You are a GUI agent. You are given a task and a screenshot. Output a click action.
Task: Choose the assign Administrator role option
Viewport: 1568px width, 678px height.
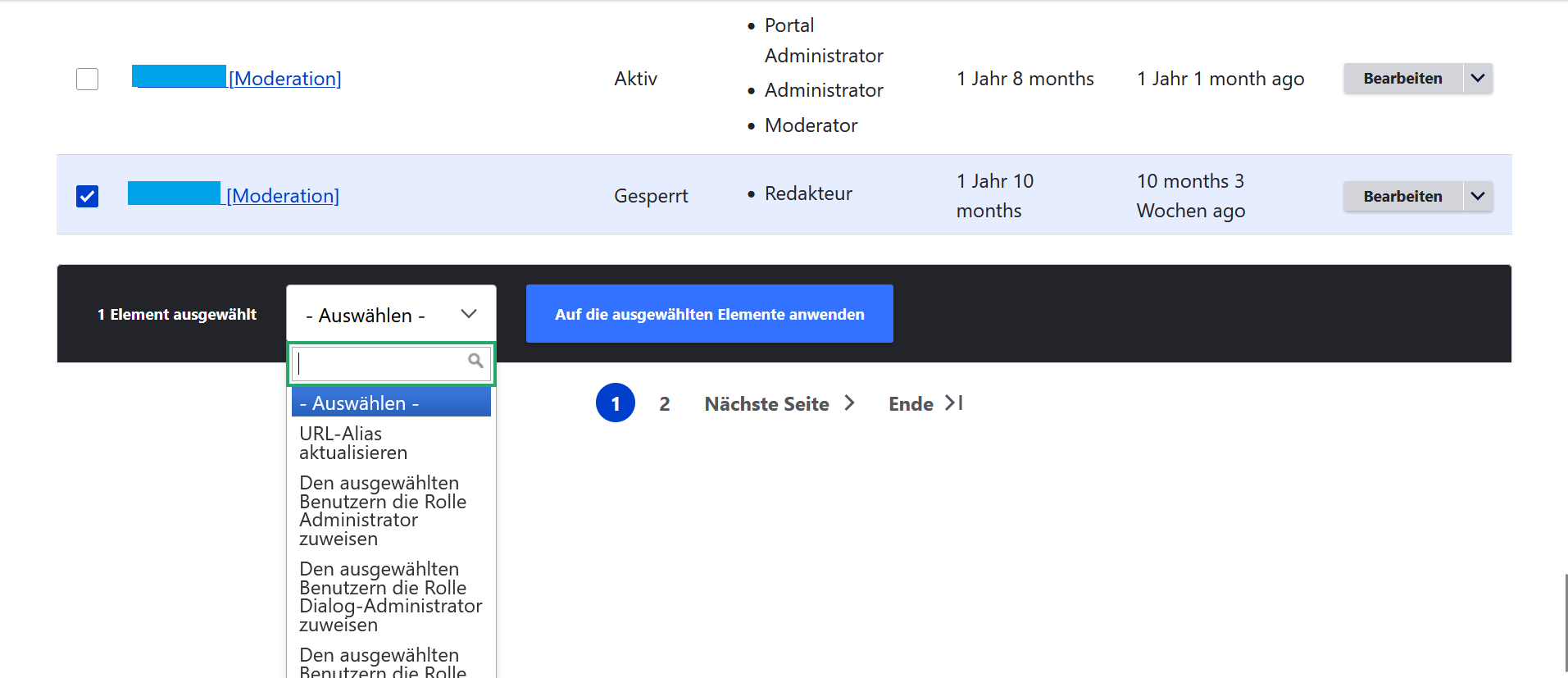[x=391, y=511]
